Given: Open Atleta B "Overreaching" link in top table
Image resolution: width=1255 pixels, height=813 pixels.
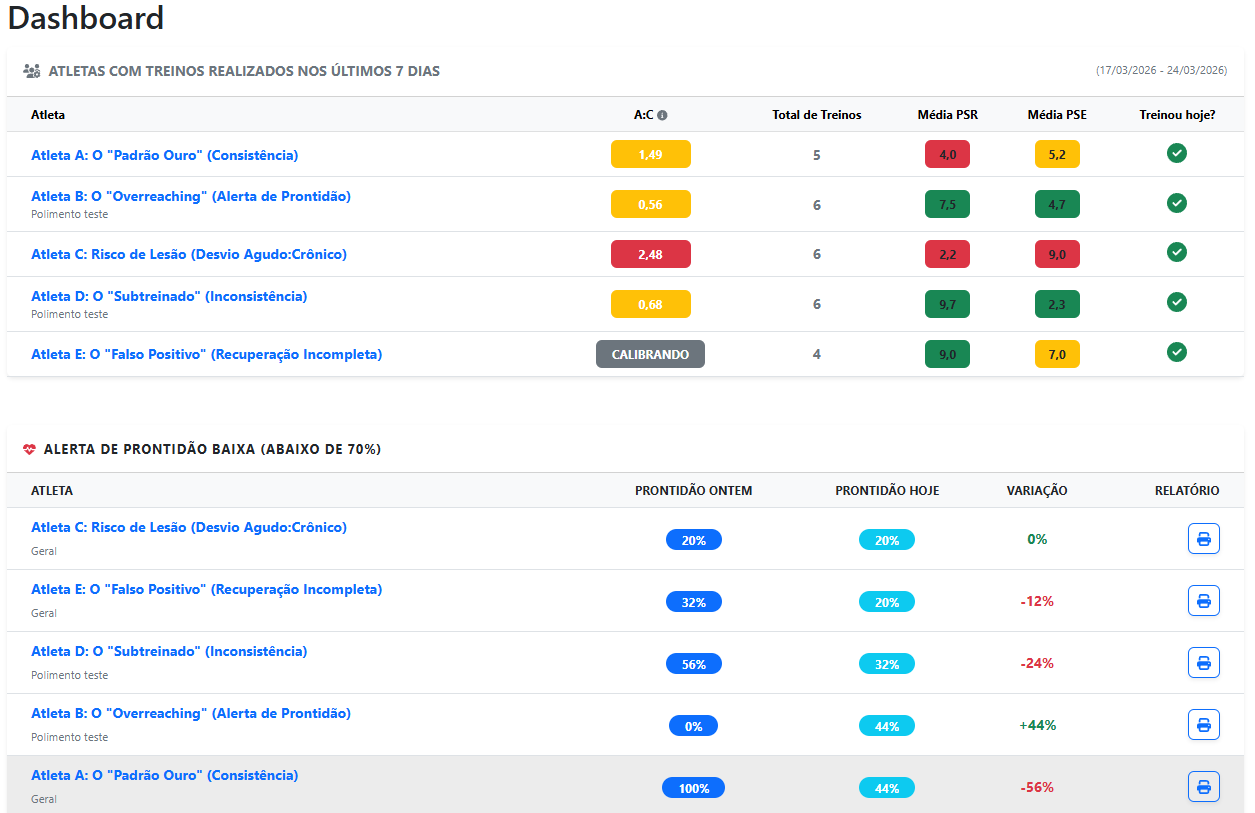Looking at the screenshot, I should (x=191, y=196).
